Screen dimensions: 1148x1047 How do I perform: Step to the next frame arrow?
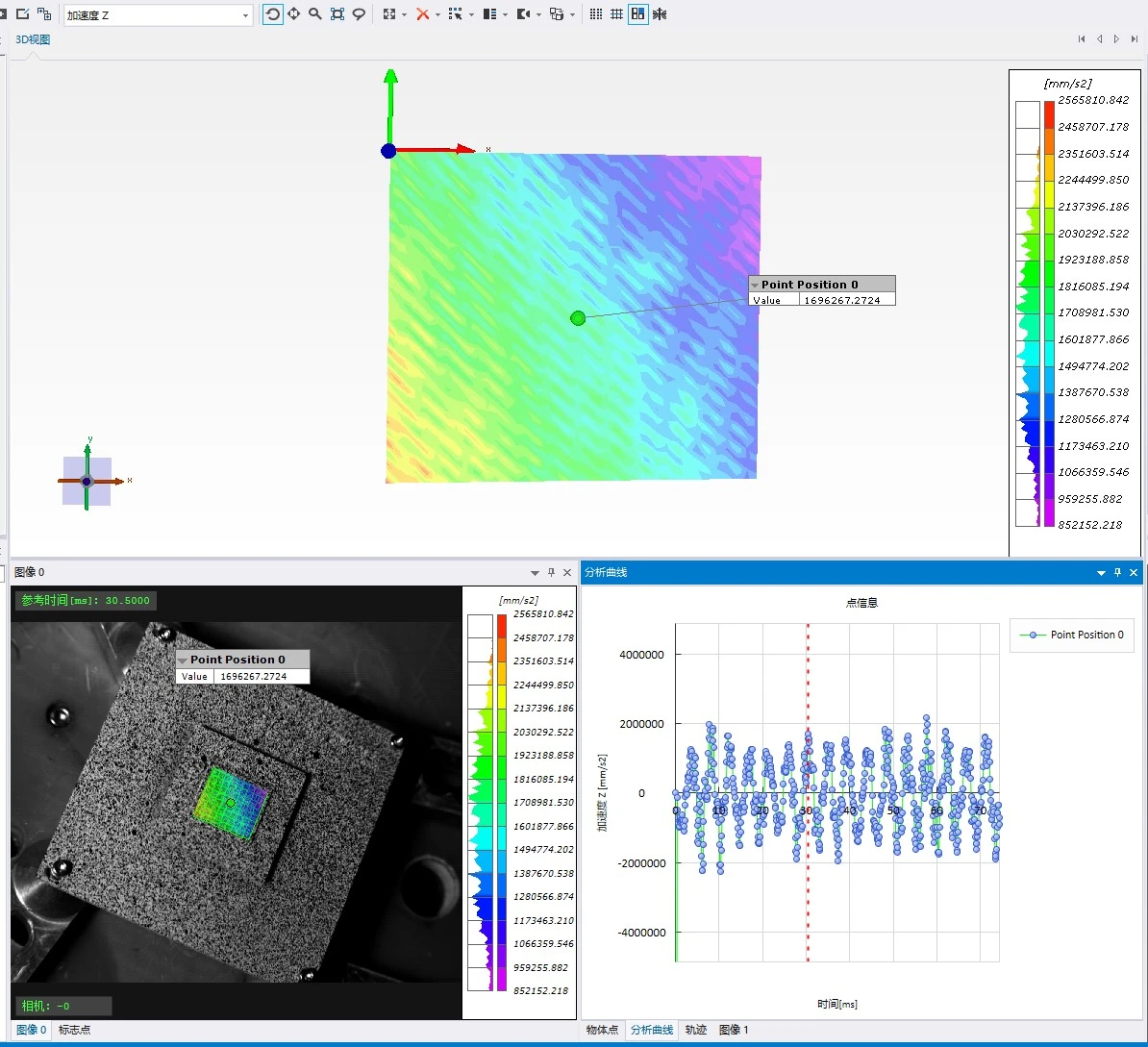coord(1116,39)
